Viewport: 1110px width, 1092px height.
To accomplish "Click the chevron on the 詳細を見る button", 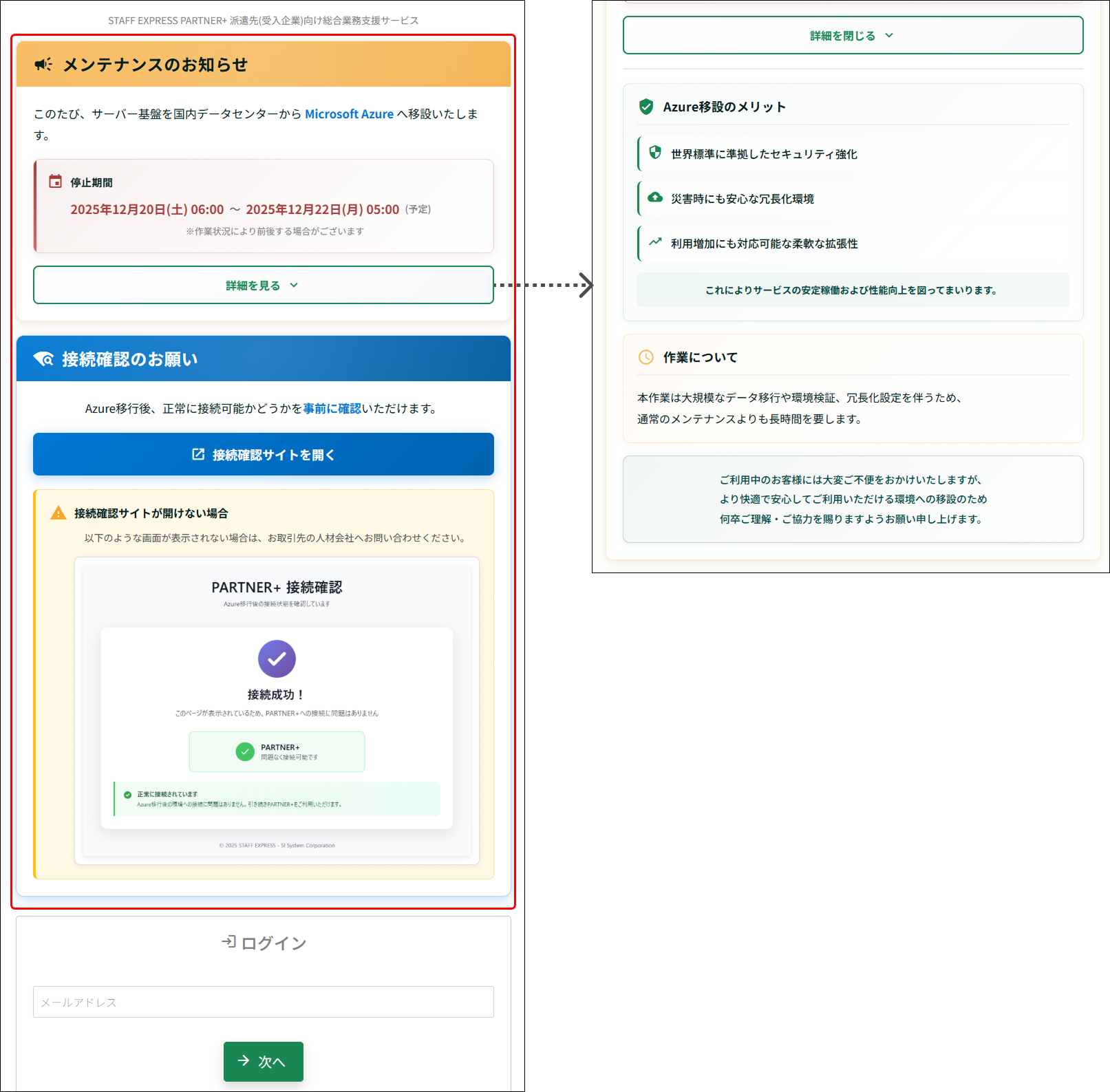I will pyautogui.click(x=294, y=286).
